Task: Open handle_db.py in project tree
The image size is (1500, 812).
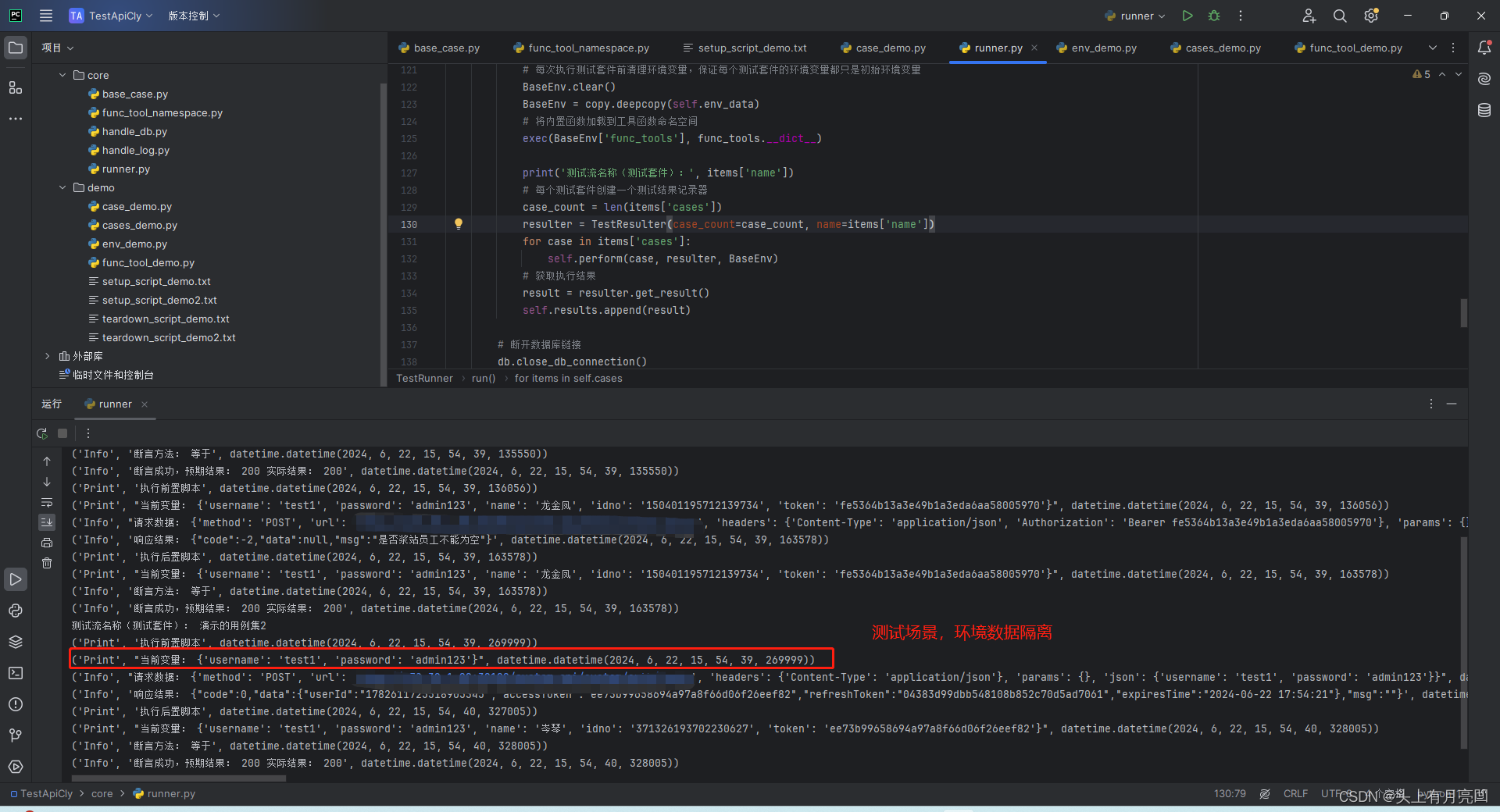Action: (x=134, y=131)
